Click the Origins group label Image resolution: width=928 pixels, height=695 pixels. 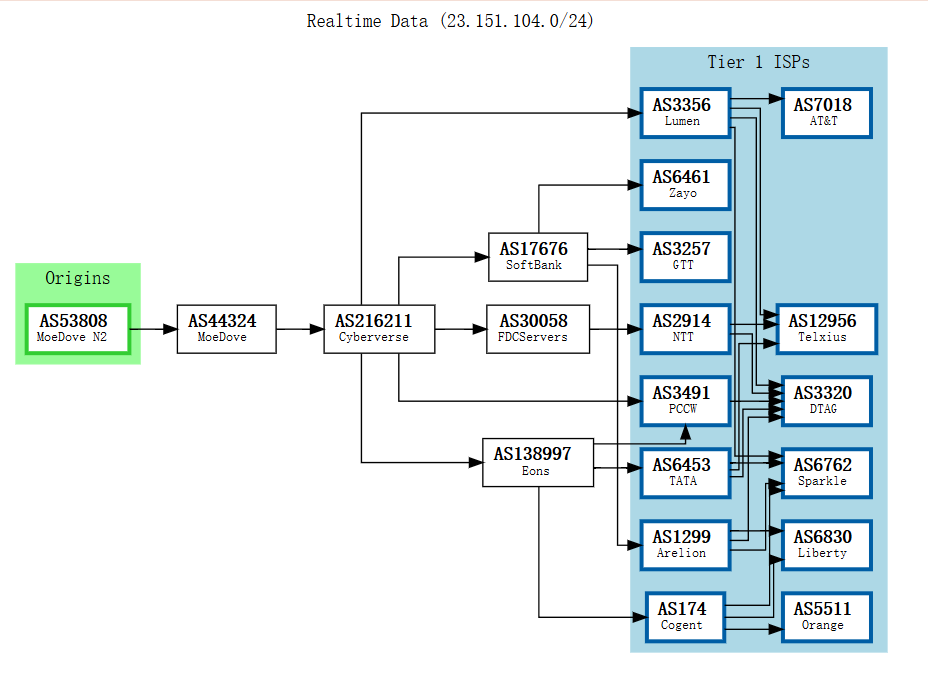(x=78, y=278)
